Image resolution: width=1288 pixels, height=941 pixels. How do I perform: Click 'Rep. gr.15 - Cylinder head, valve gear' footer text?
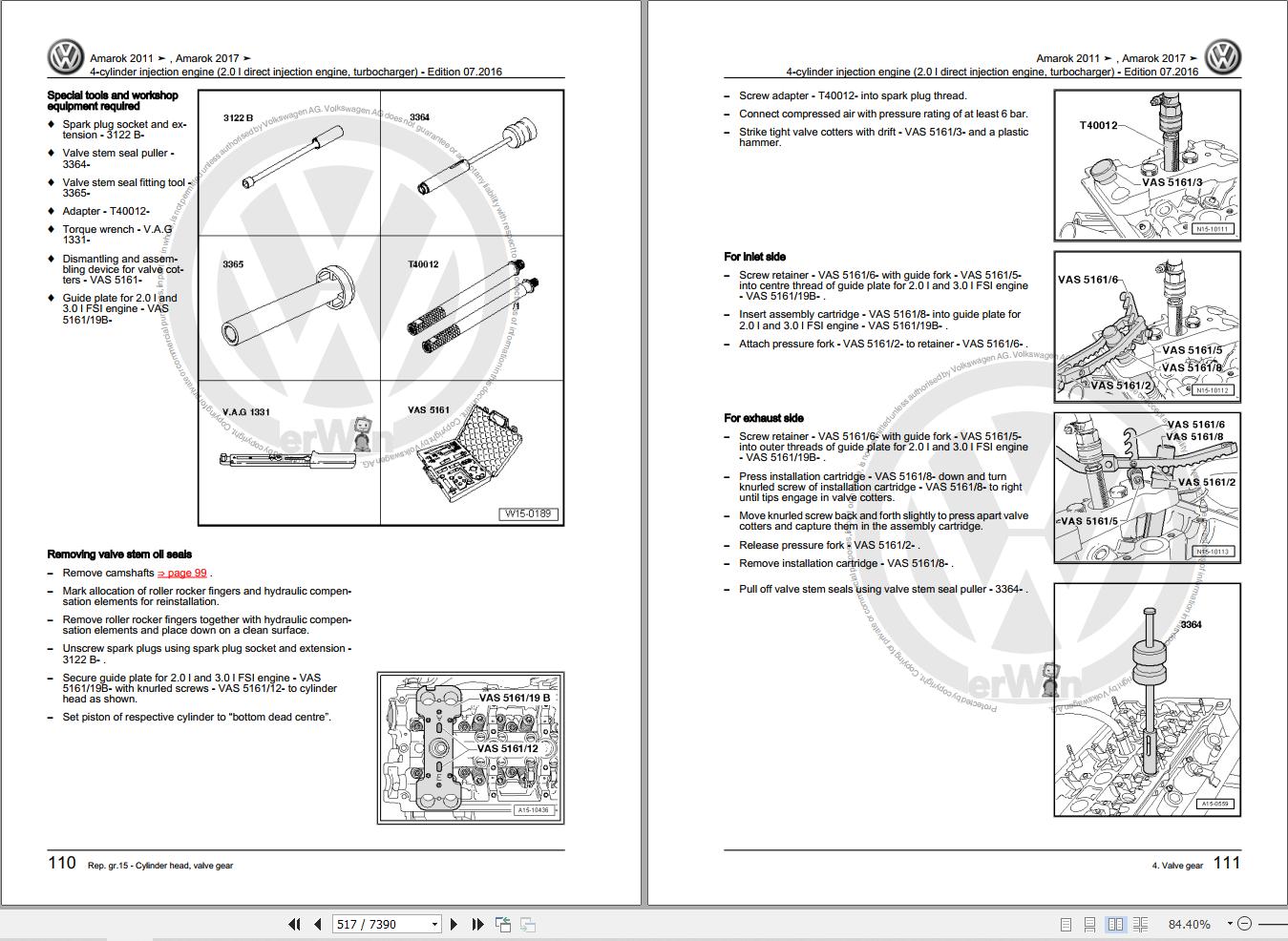coord(160,866)
